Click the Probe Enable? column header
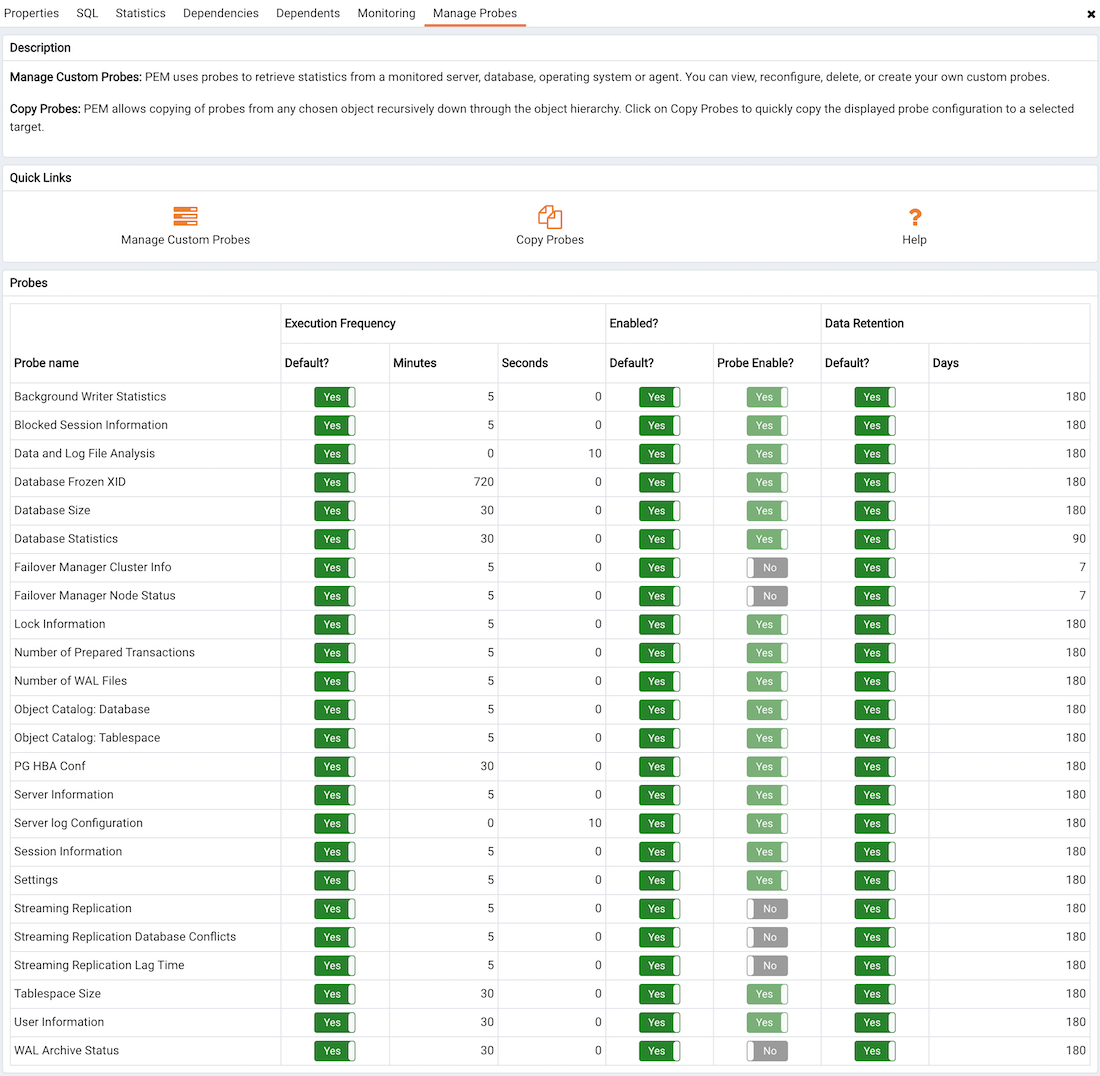Viewport: 1100px width, 1076px height. pos(756,363)
